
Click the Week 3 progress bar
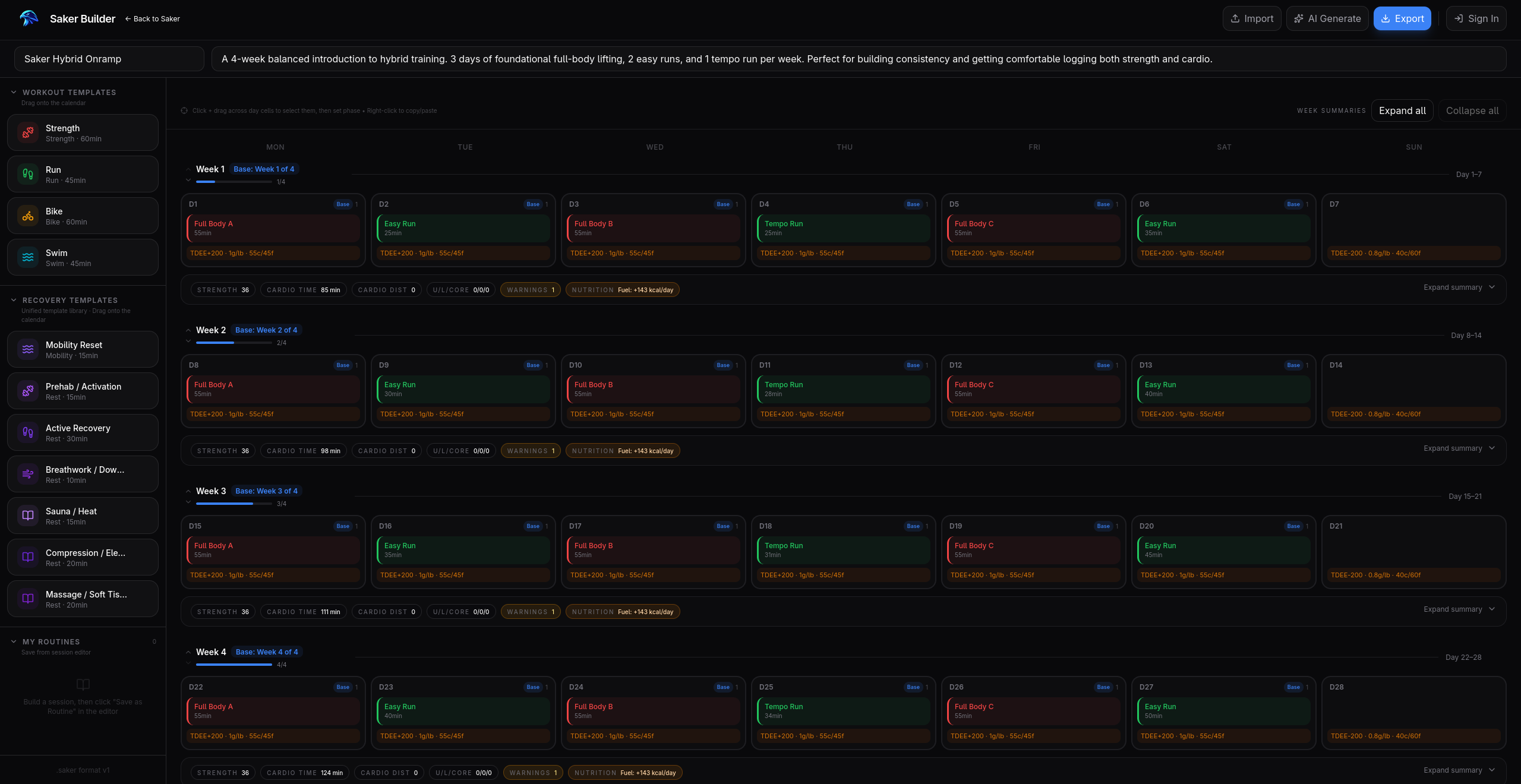point(233,504)
